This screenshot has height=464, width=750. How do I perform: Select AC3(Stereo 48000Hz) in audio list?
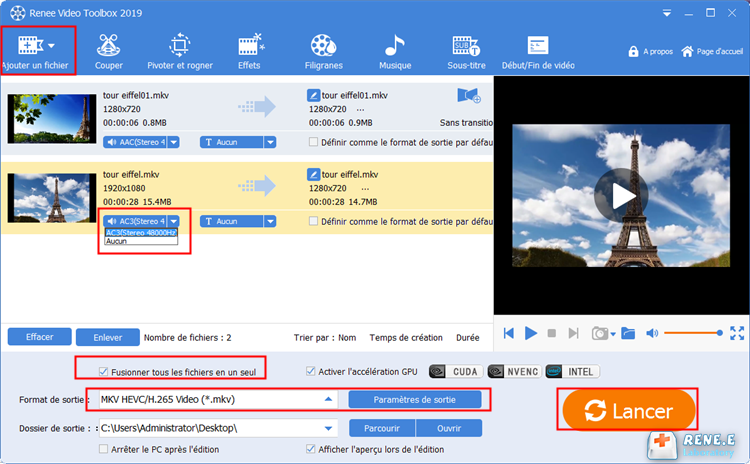click(141, 233)
